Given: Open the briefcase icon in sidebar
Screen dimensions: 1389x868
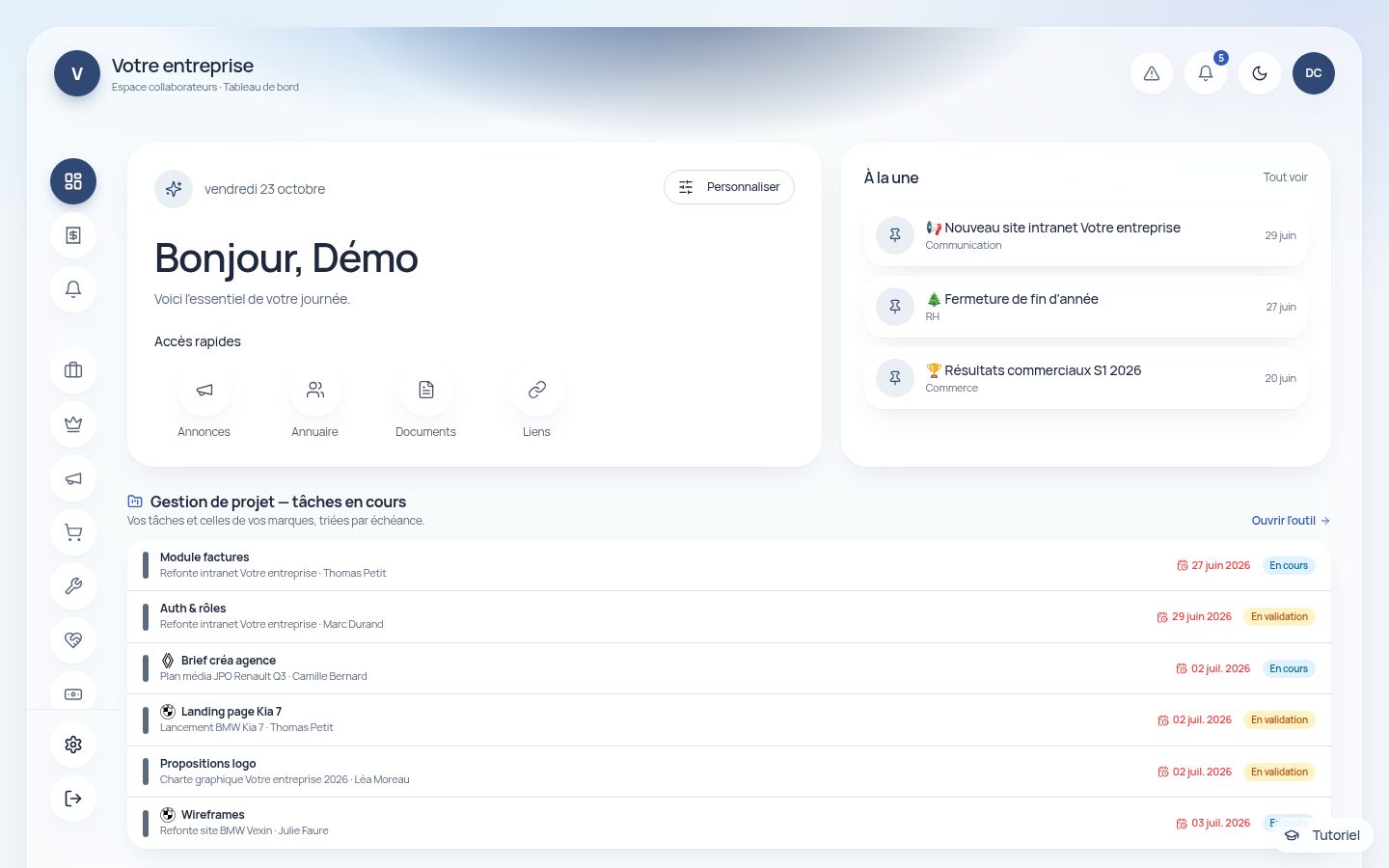Looking at the screenshot, I should pyautogui.click(x=73, y=370).
